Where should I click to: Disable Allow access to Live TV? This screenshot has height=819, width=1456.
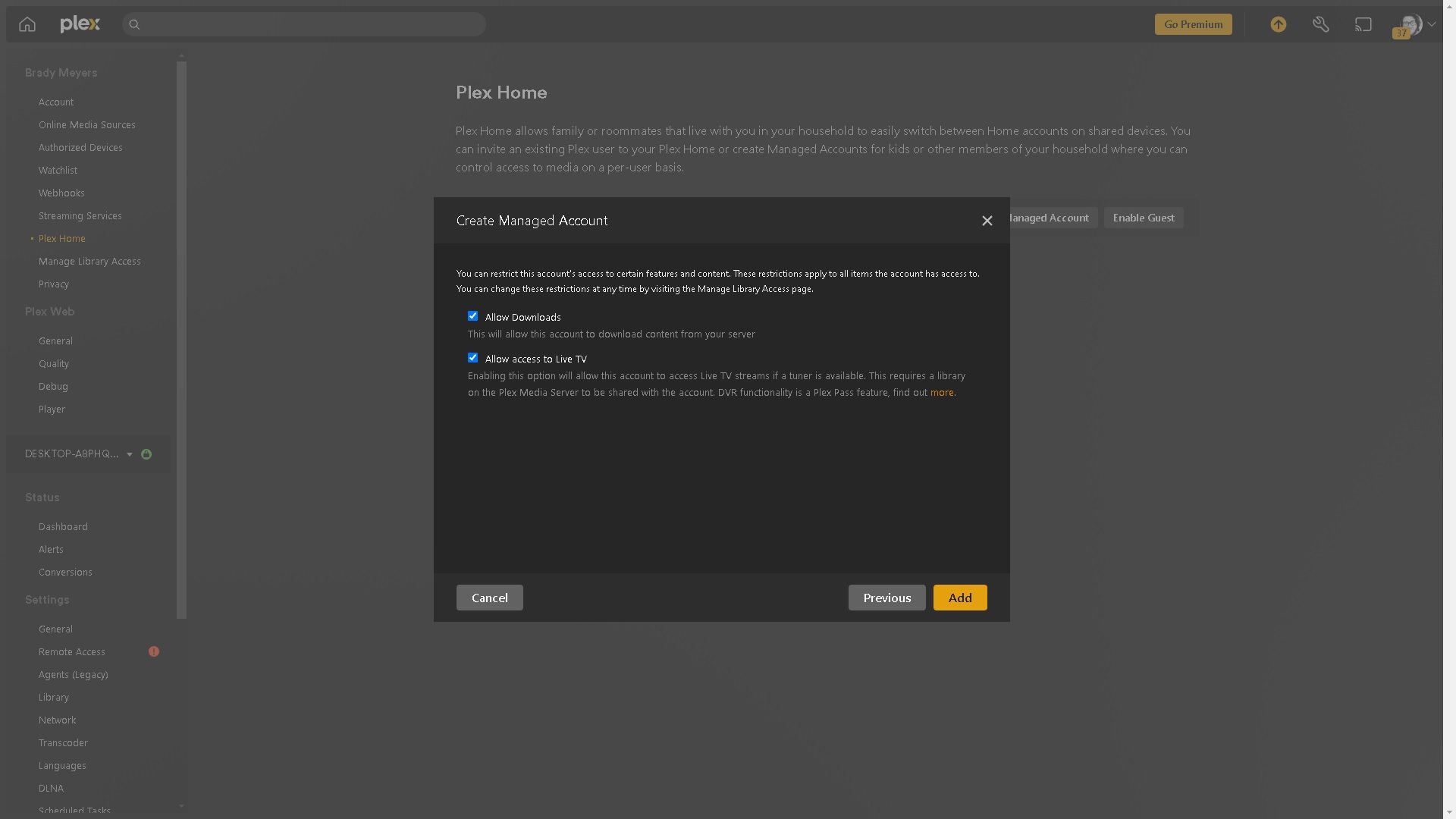click(472, 358)
